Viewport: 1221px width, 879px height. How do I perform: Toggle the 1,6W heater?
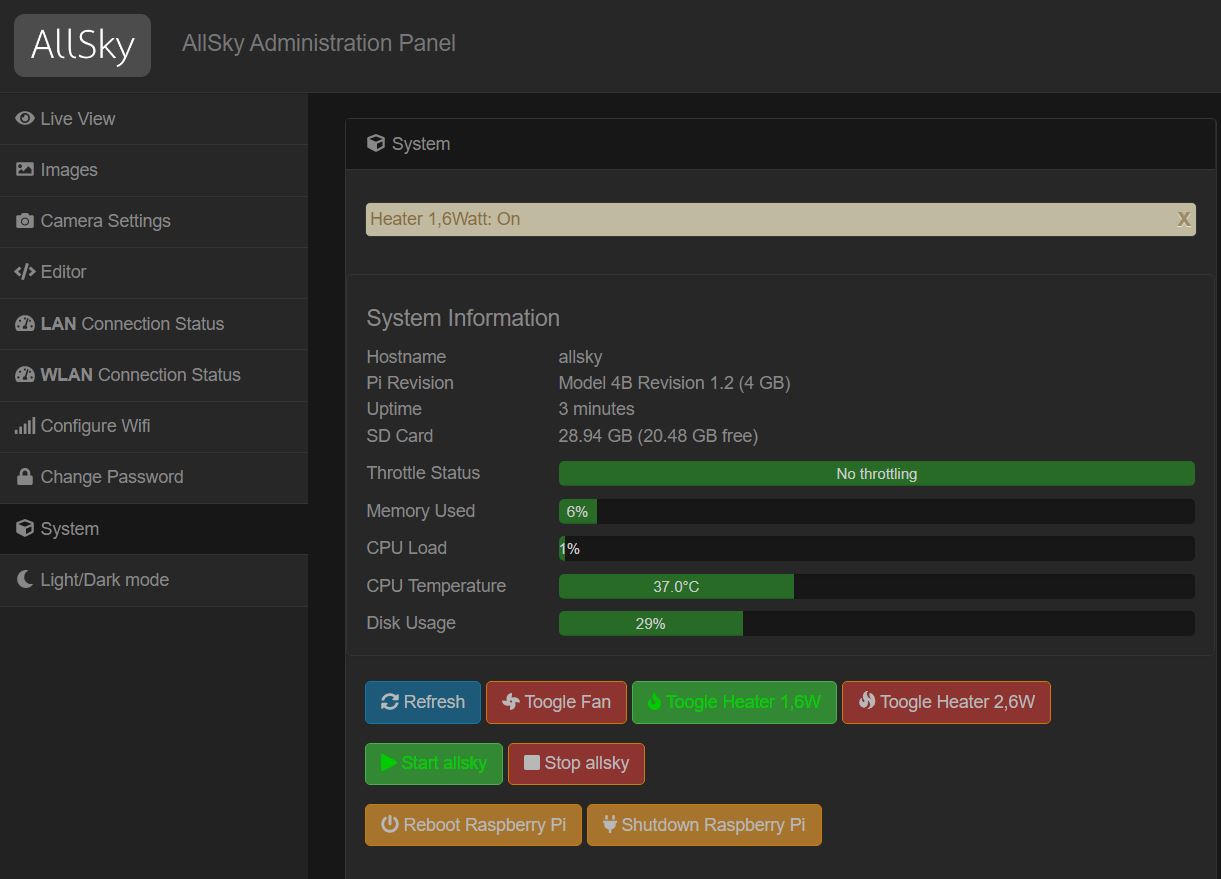coord(734,702)
